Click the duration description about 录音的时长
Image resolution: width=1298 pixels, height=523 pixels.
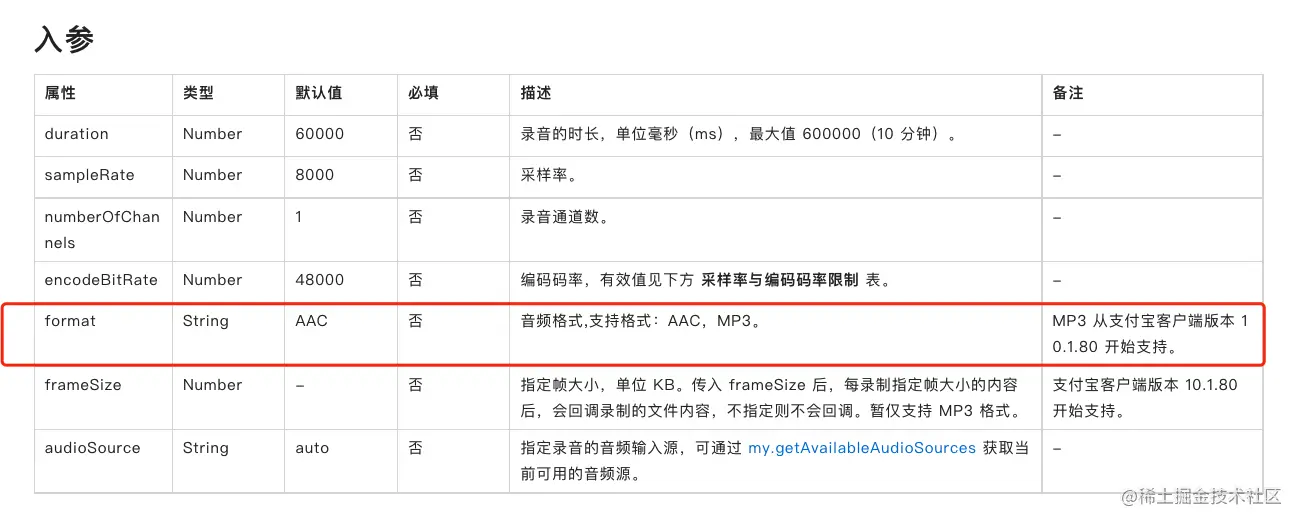(x=739, y=134)
